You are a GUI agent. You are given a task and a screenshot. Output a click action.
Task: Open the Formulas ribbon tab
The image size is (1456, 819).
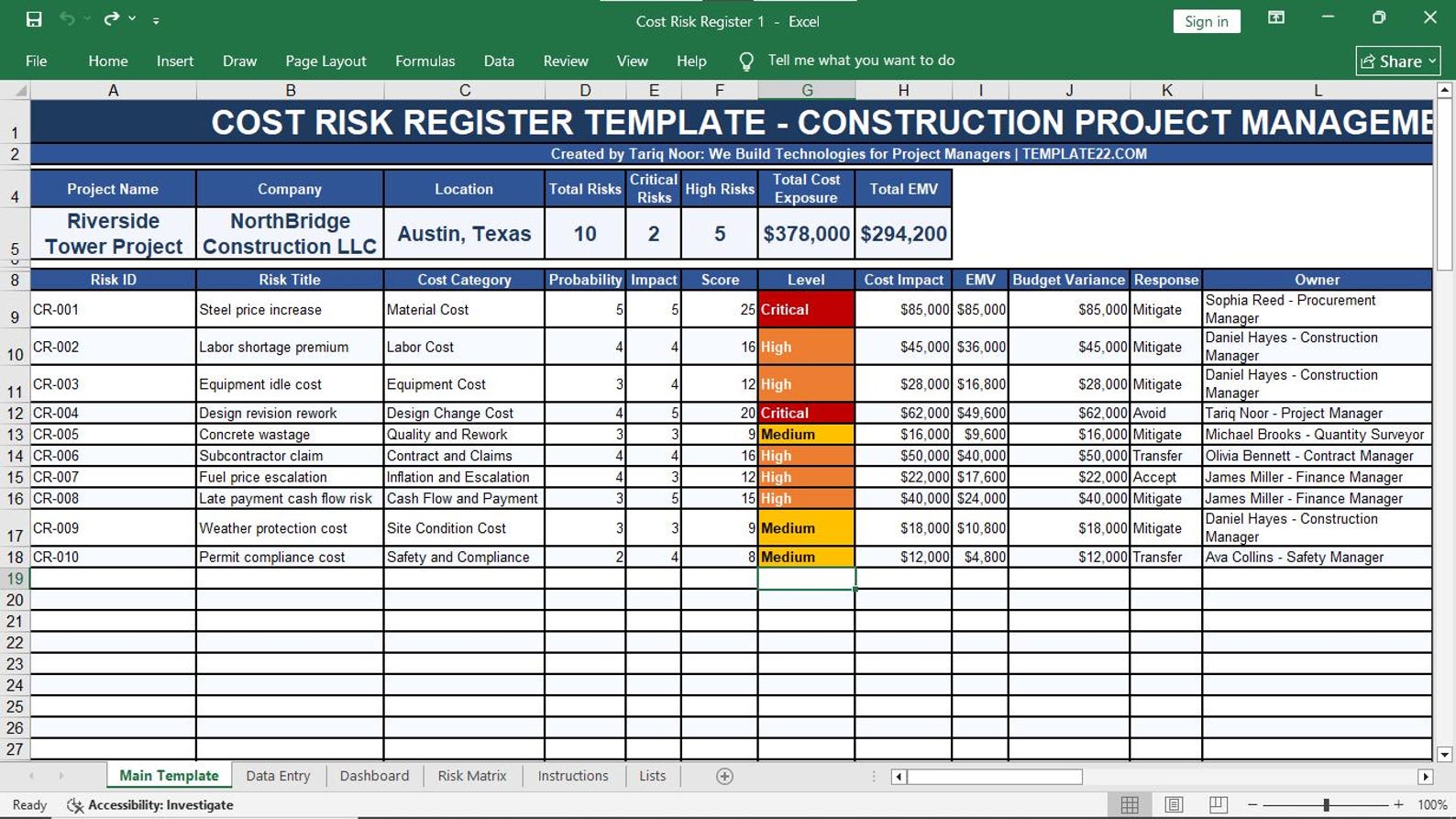pos(425,61)
